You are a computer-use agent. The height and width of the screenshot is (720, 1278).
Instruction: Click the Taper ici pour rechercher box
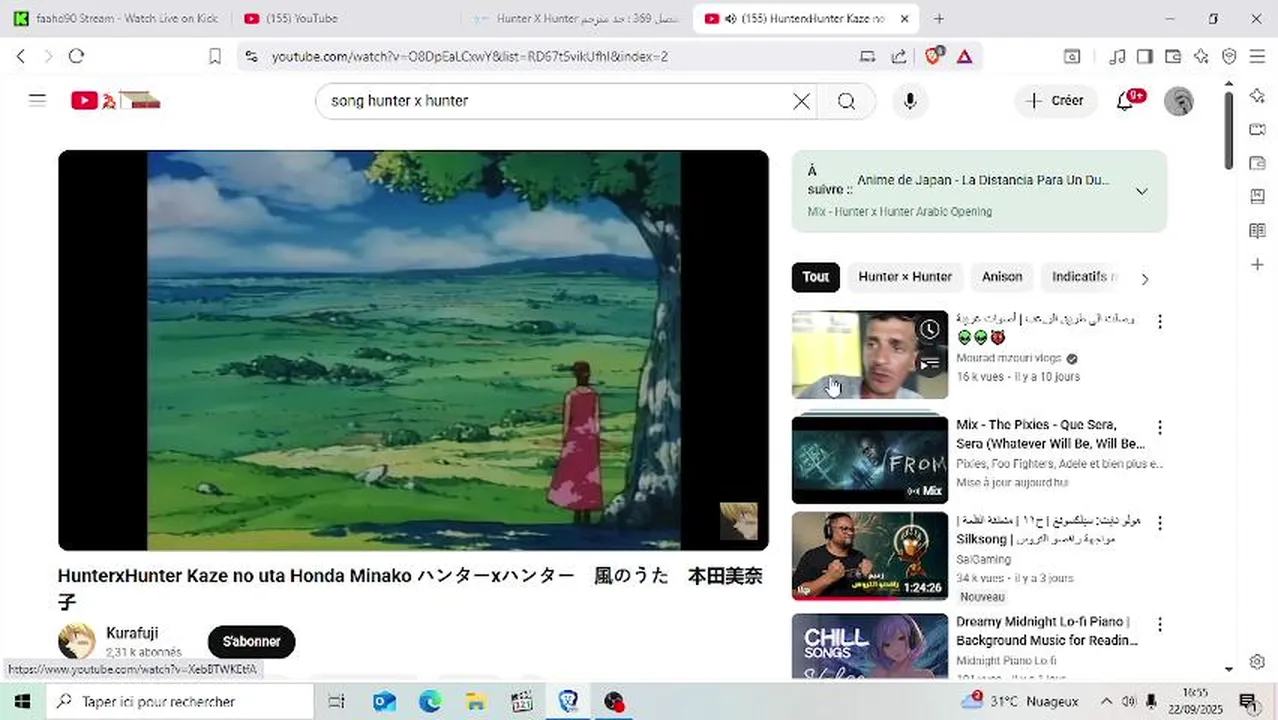(x=180, y=701)
